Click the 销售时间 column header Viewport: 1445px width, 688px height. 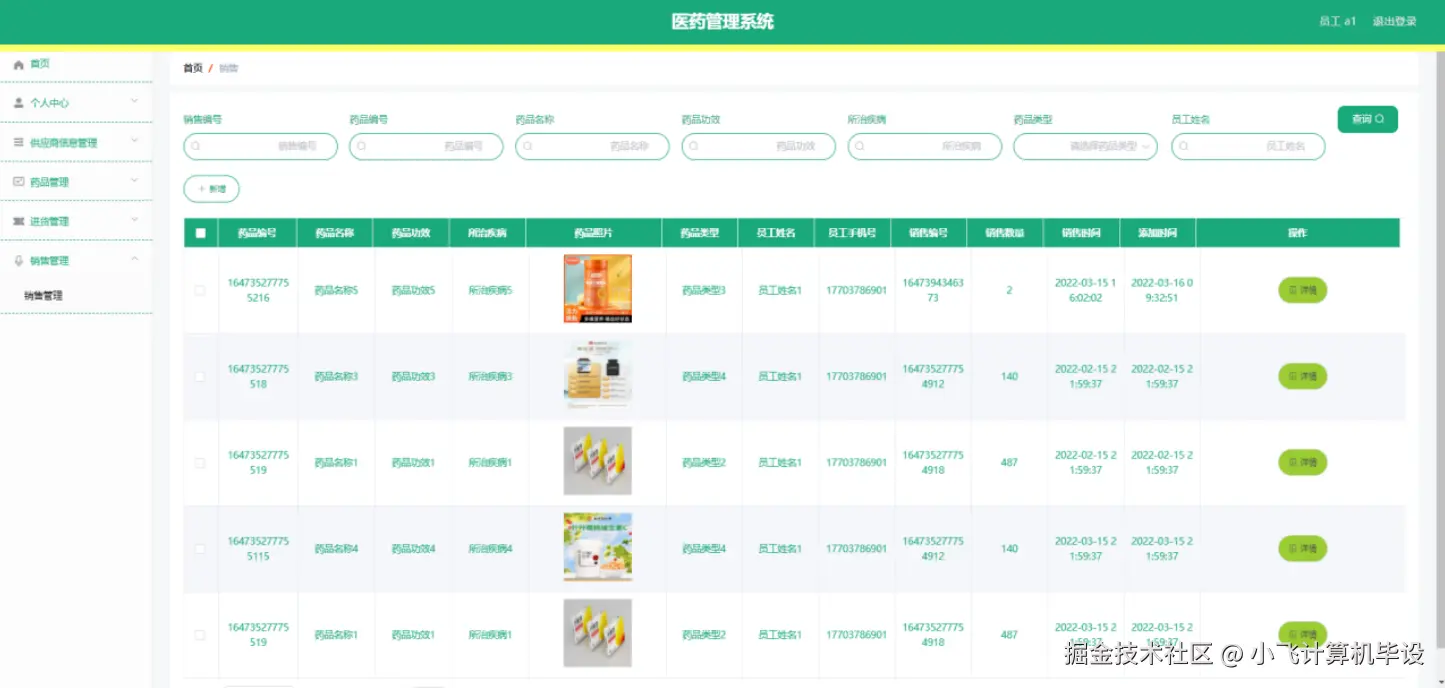[1081, 233]
